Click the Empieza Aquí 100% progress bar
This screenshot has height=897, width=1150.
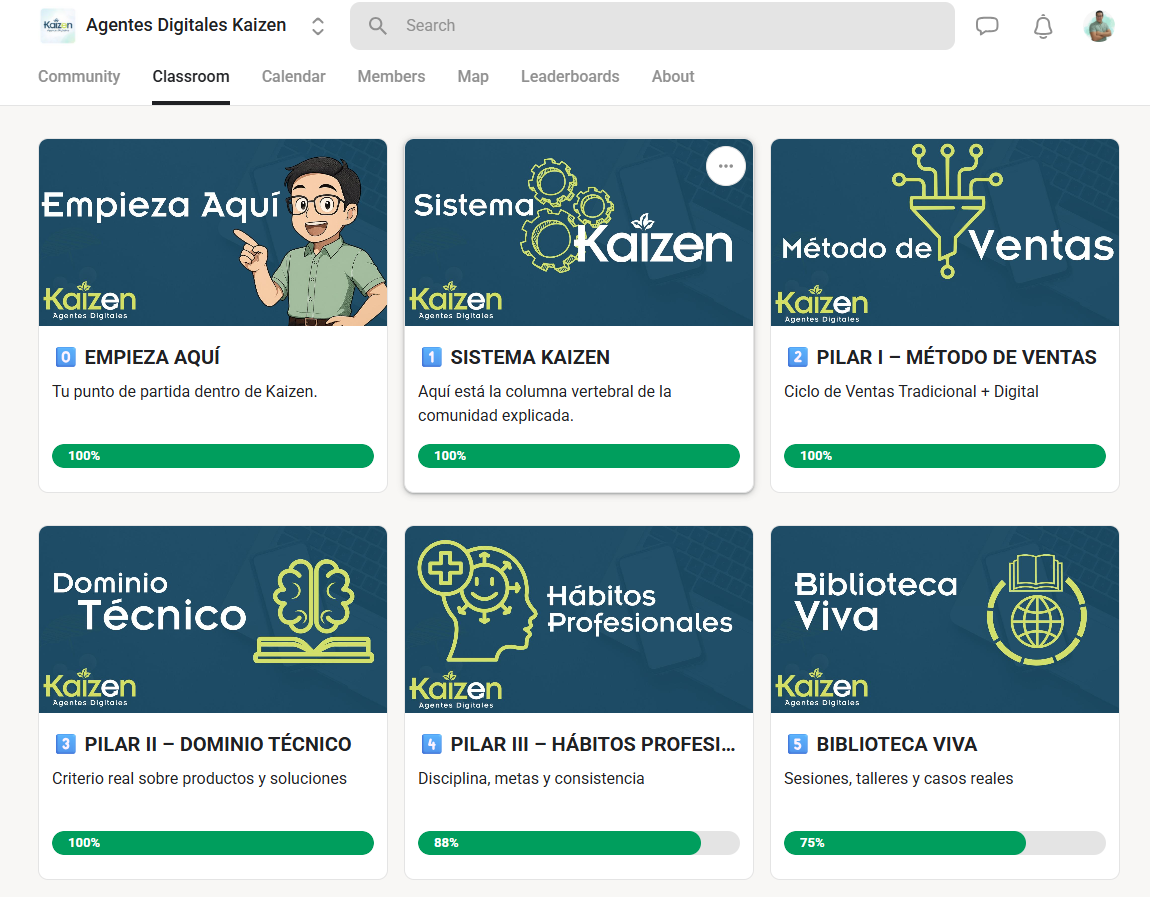[x=213, y=455]
